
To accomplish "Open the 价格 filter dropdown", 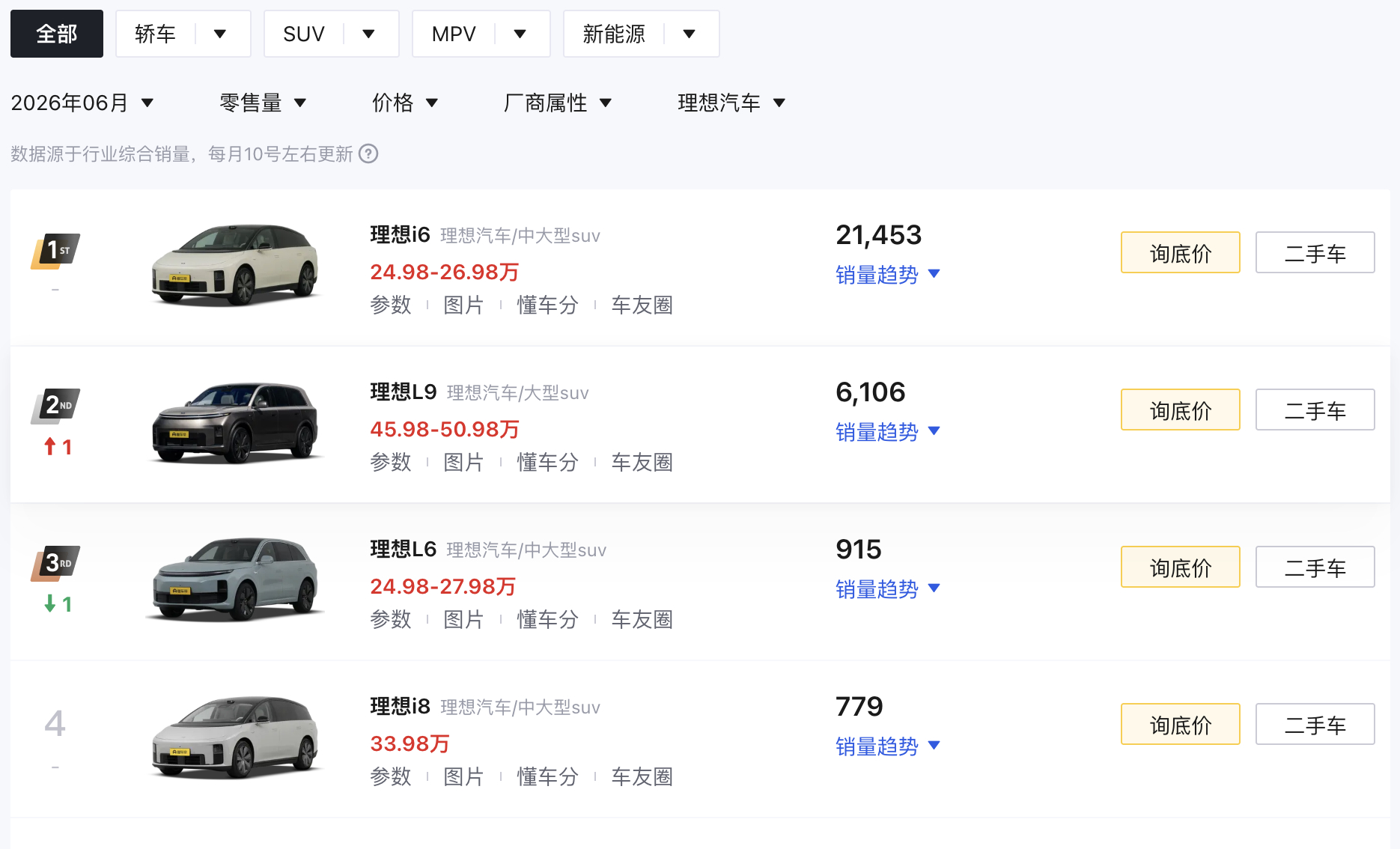I will tap(405, 103).
